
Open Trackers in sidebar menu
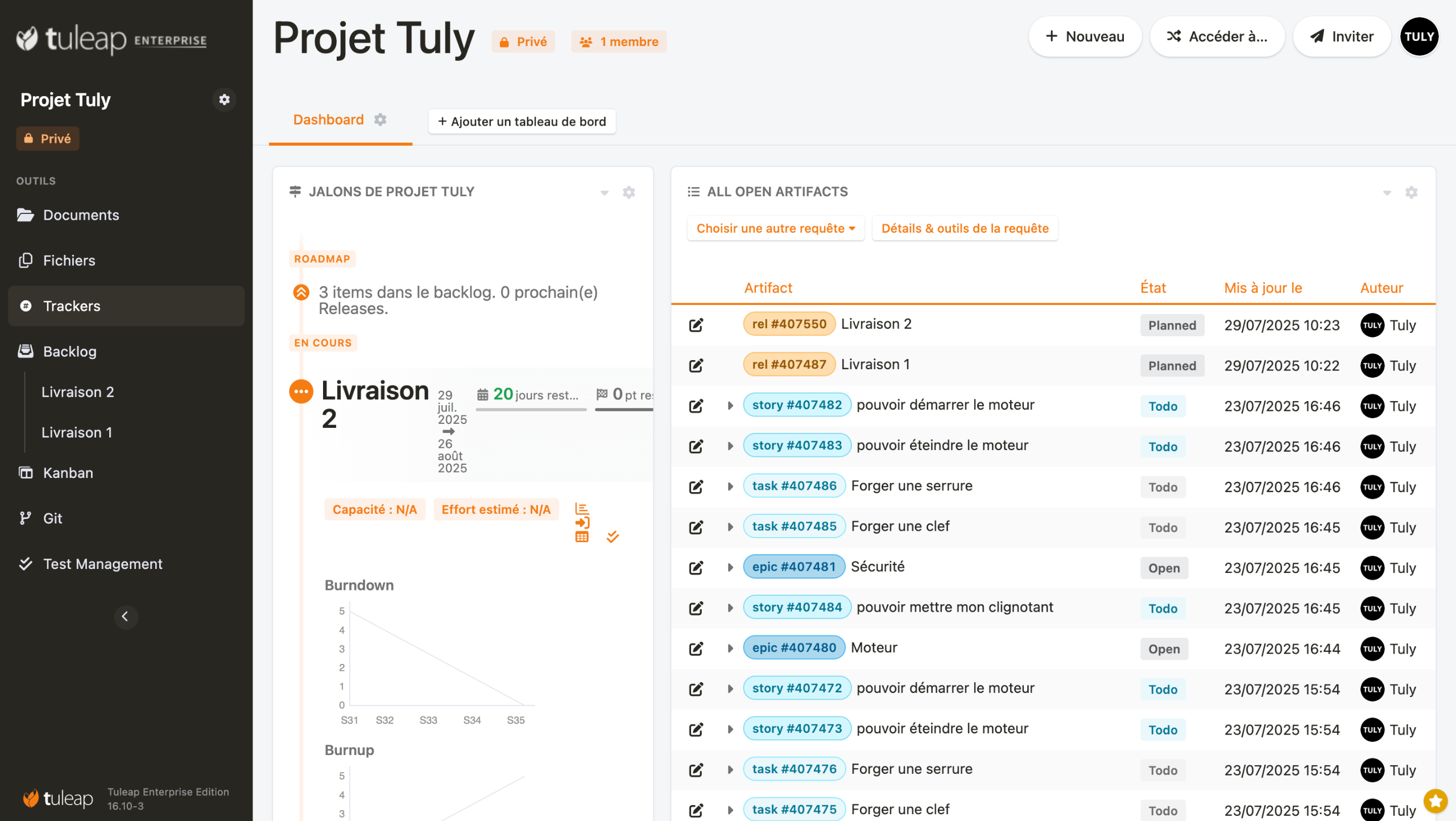pyautogui.click(x=71, y=306)
